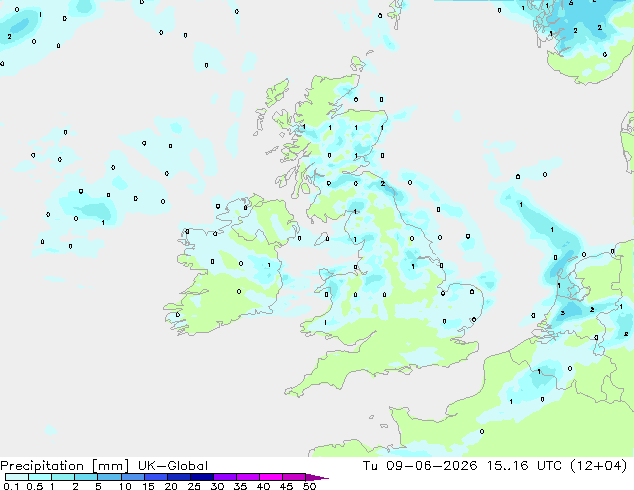Click the "25" legend scale label
Viewport: 634px width, 490px height.
(x=194, y=486)
